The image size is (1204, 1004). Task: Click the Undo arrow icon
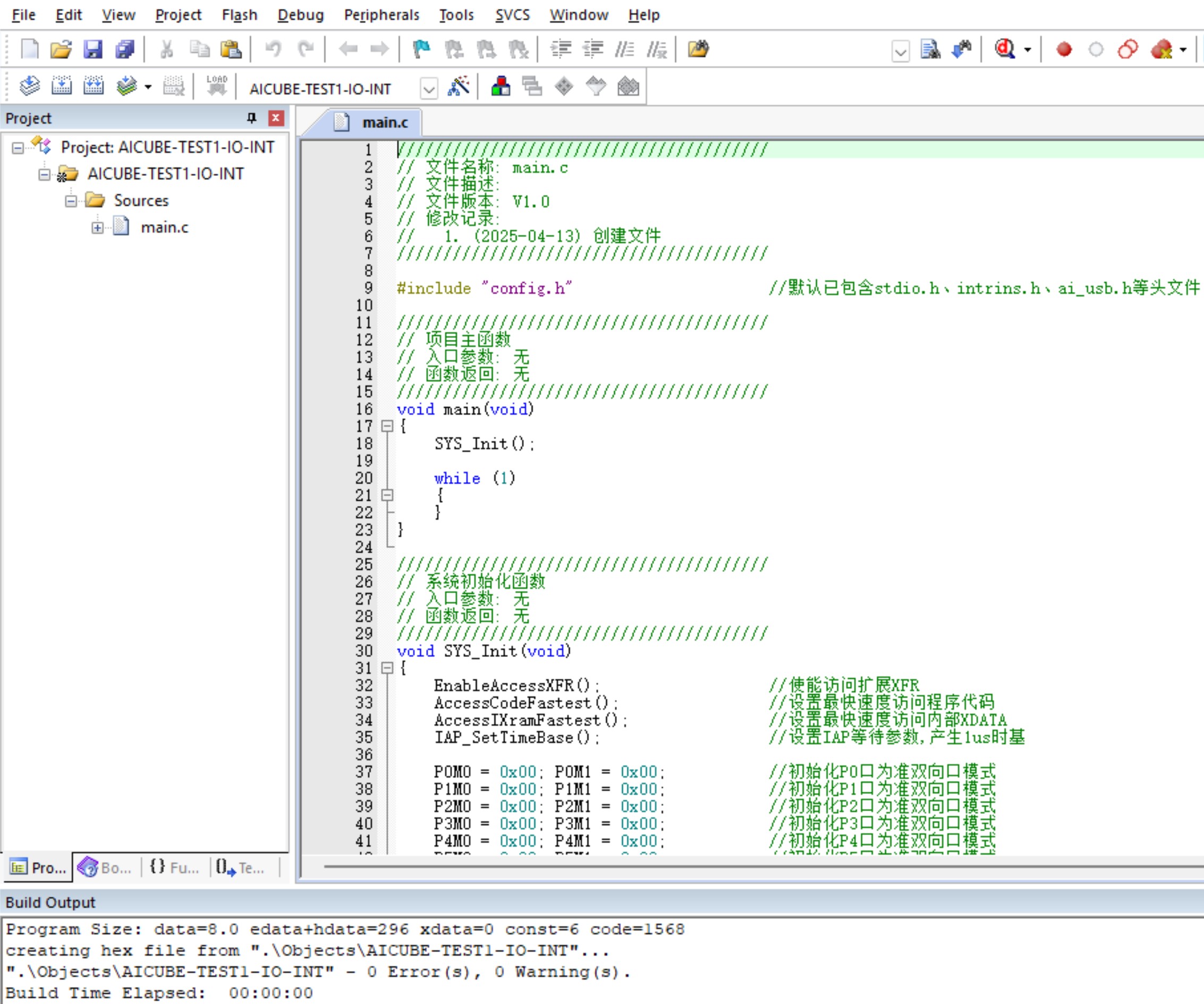273,49
